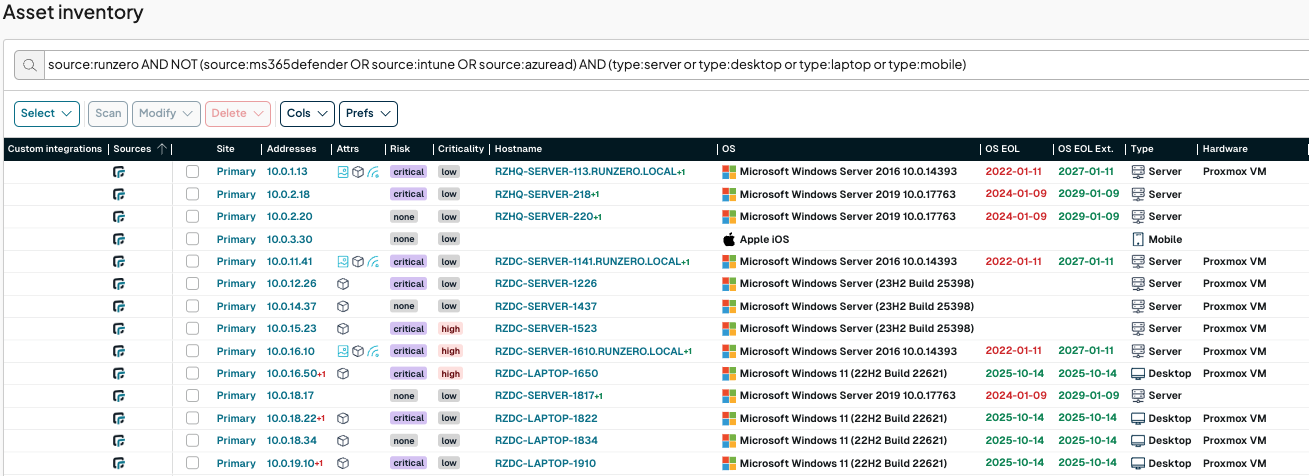Sort by the Criticality column header
The image size is (1309, 476).
tap(461, 149)
